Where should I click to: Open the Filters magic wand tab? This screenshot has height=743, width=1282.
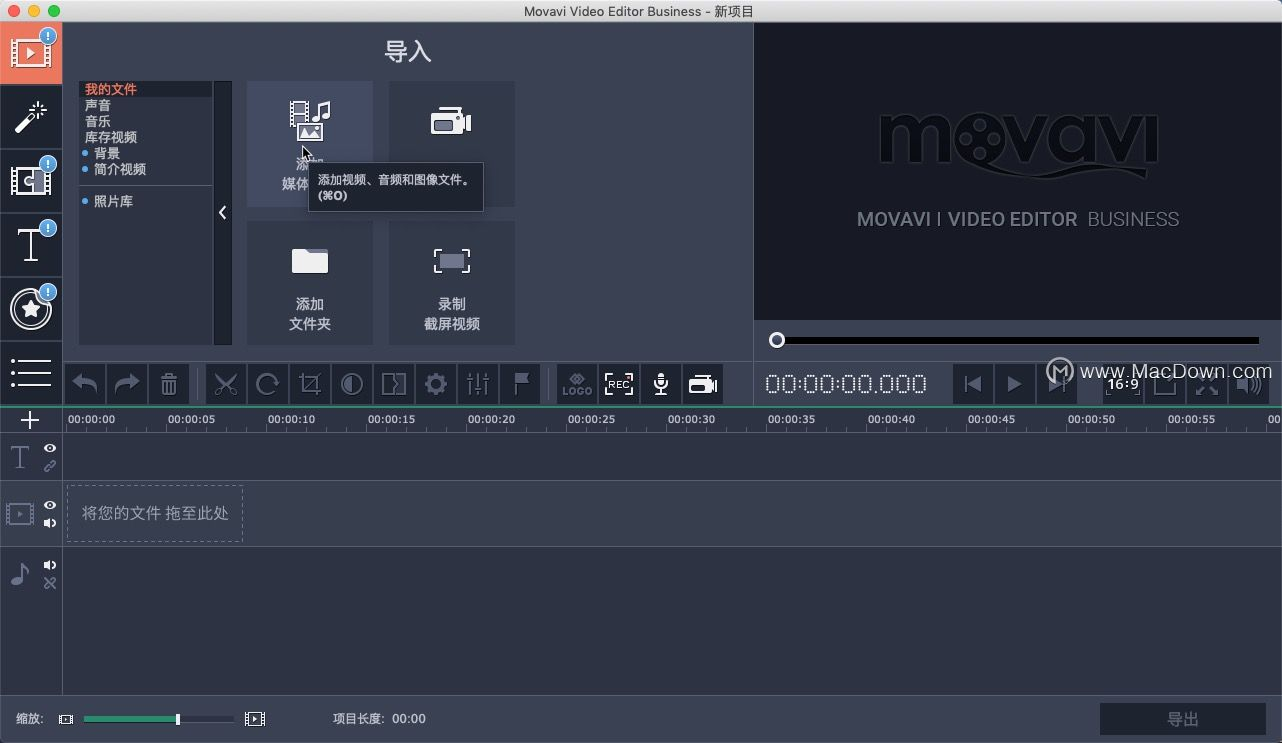point(31,118)
